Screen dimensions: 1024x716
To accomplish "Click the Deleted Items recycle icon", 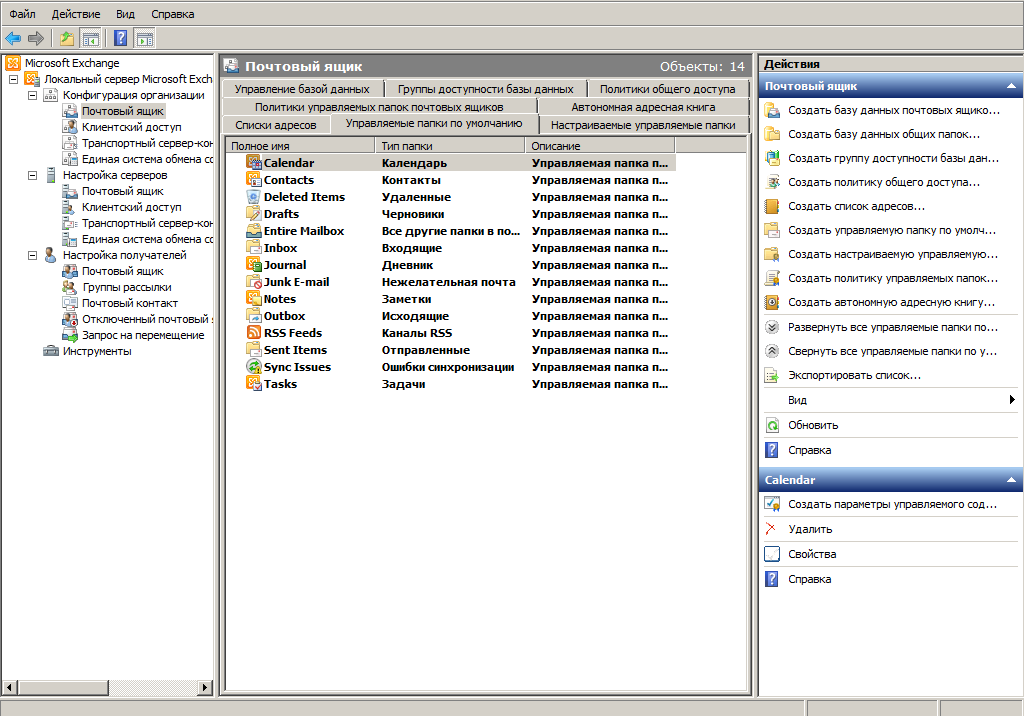I will pos(254,197).
